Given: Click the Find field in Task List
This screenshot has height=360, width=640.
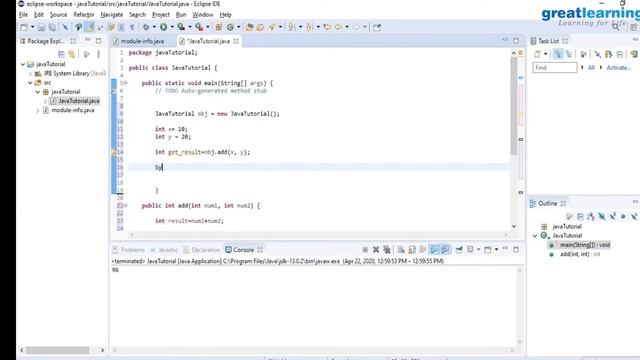Looking at the screenshot, I should [x=555, y=68].
